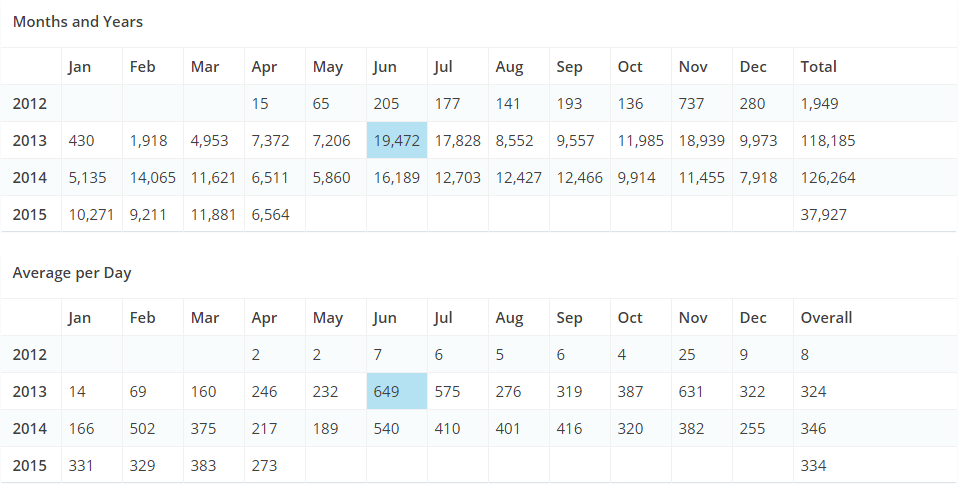Click the 2014 overall average value 346
The image size is (958, 484).
click(x=814, y=429)
